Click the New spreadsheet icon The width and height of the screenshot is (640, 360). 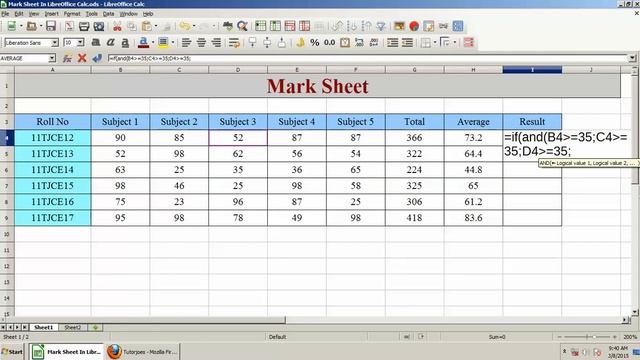11,27
